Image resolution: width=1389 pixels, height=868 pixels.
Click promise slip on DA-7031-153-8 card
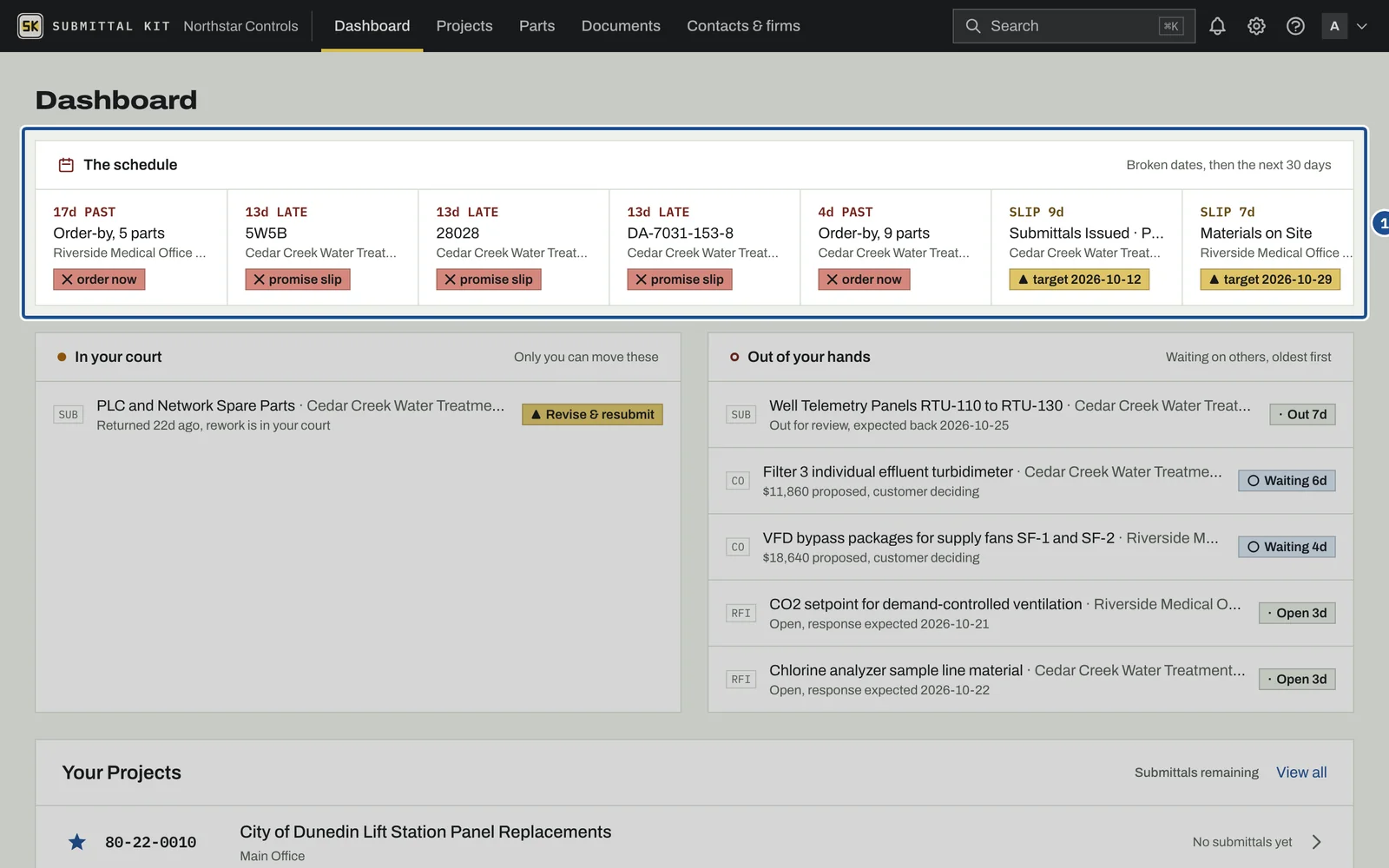coord(680,279)
